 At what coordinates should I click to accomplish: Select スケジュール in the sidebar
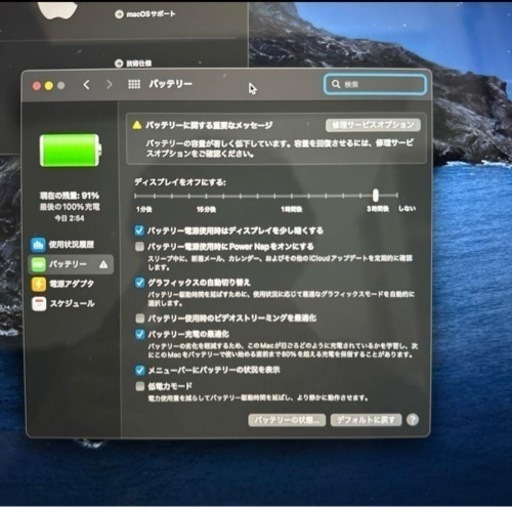tap(71, 304)
